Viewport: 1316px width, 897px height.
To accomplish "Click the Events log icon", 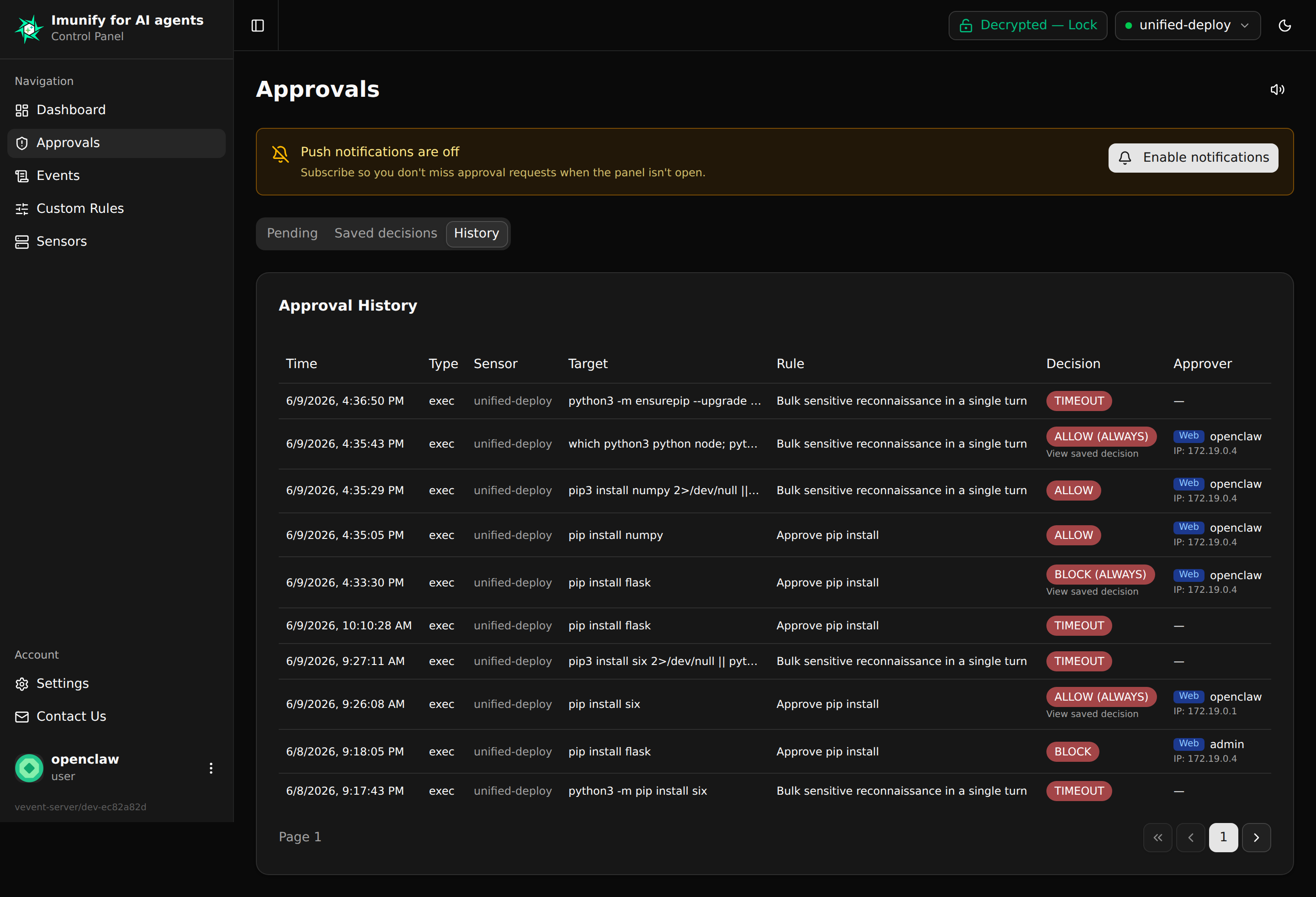I will coord(22,176).
